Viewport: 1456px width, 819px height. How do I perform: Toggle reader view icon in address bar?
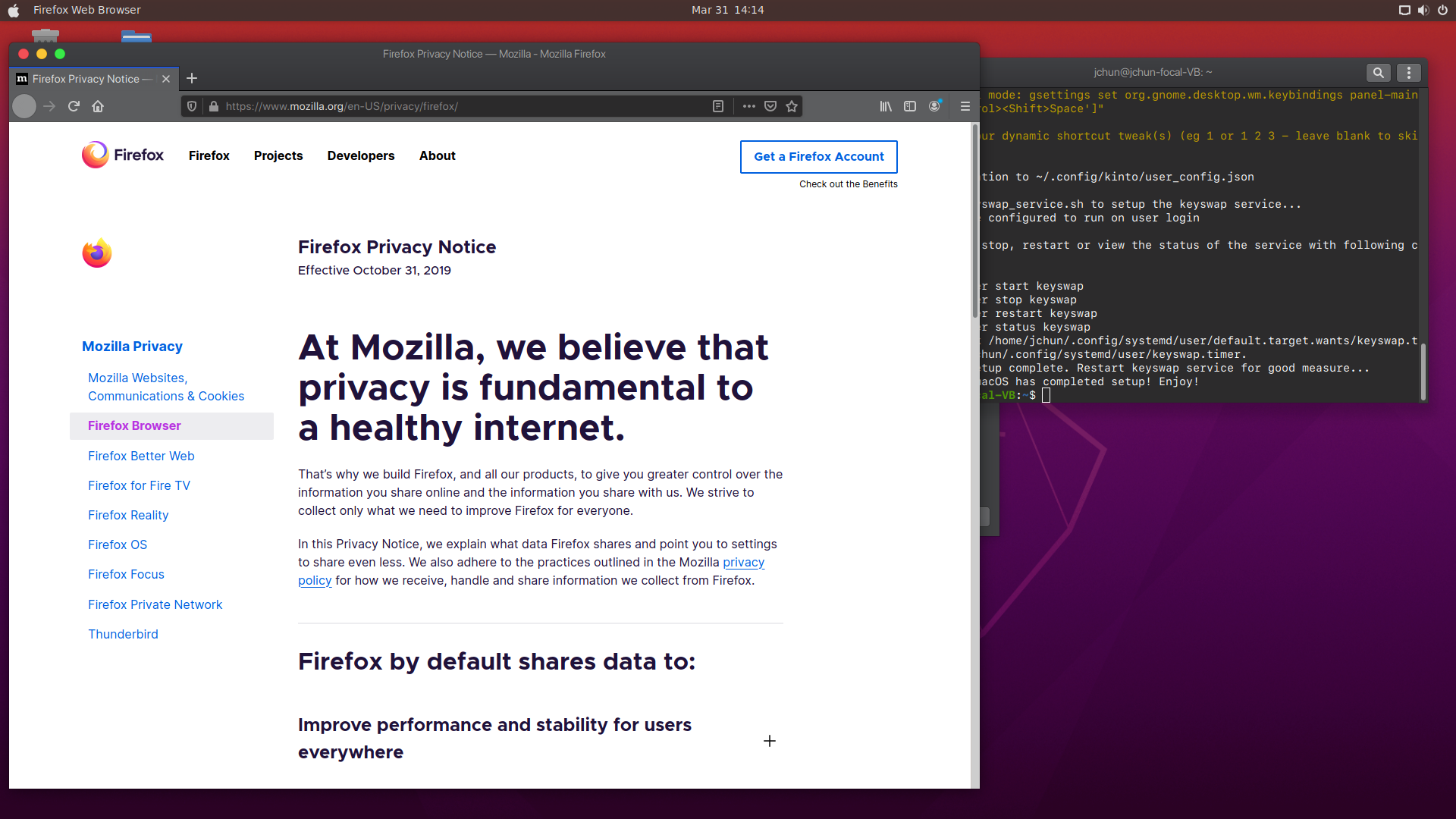click(717, 106)
